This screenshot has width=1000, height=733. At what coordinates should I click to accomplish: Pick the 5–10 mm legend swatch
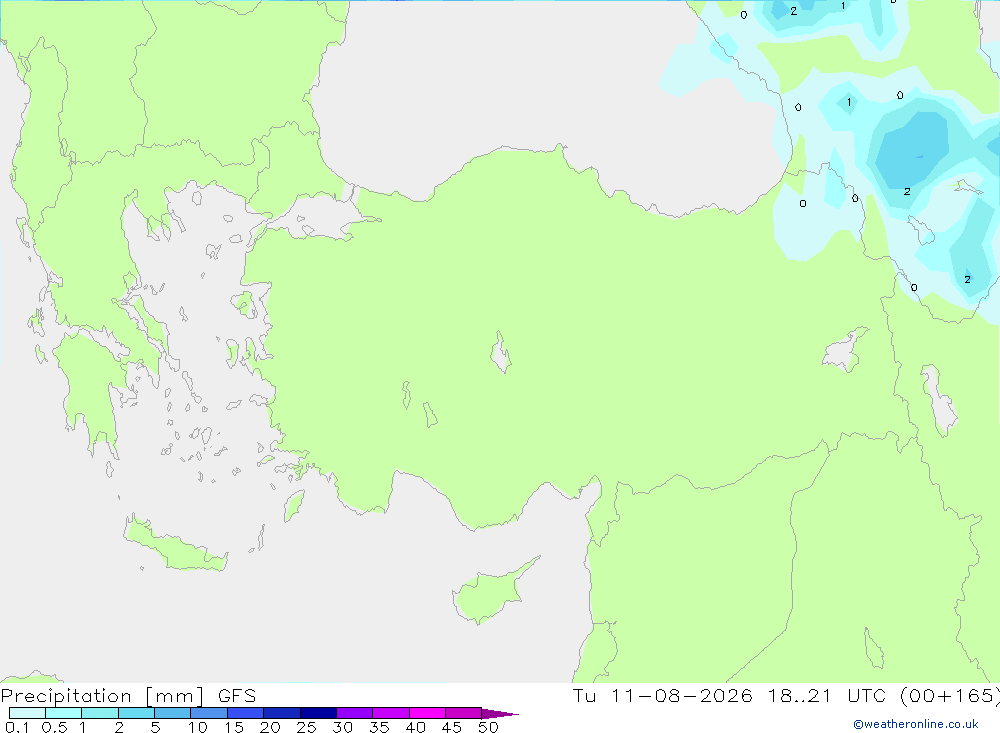coord(173,713)
